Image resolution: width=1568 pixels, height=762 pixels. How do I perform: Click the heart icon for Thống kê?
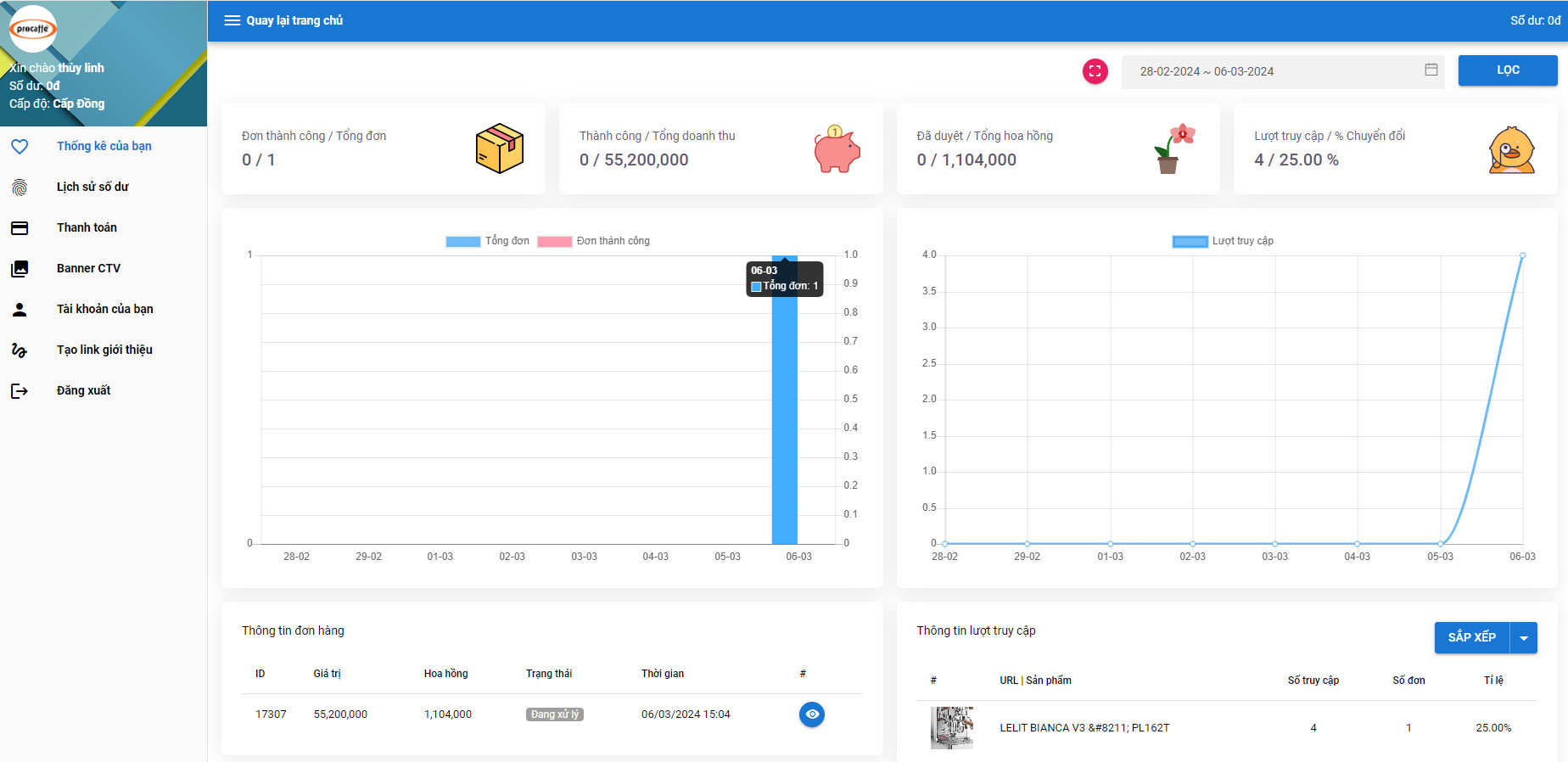(20, 146)
